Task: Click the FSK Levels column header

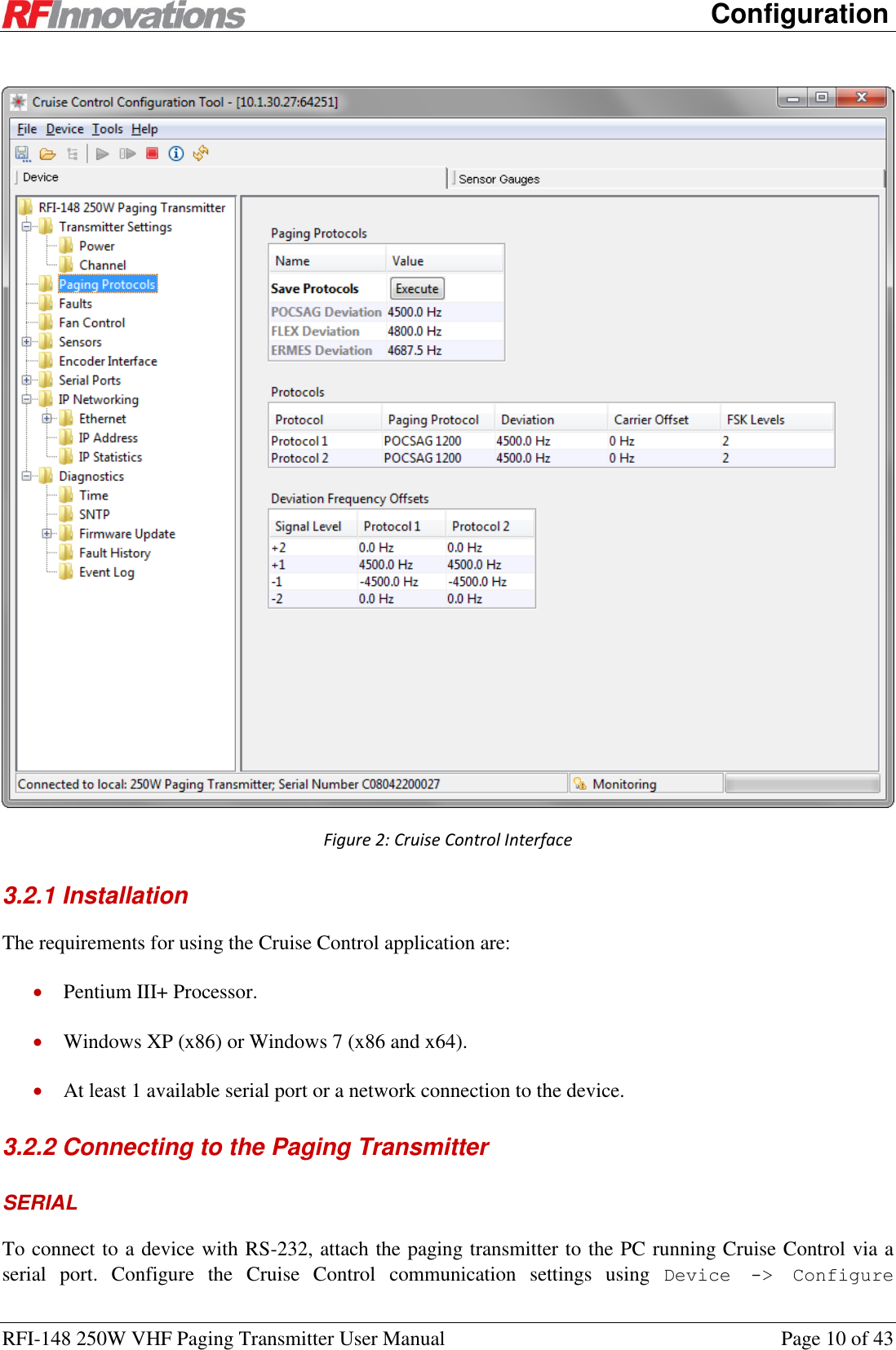Action: point(777,420)
